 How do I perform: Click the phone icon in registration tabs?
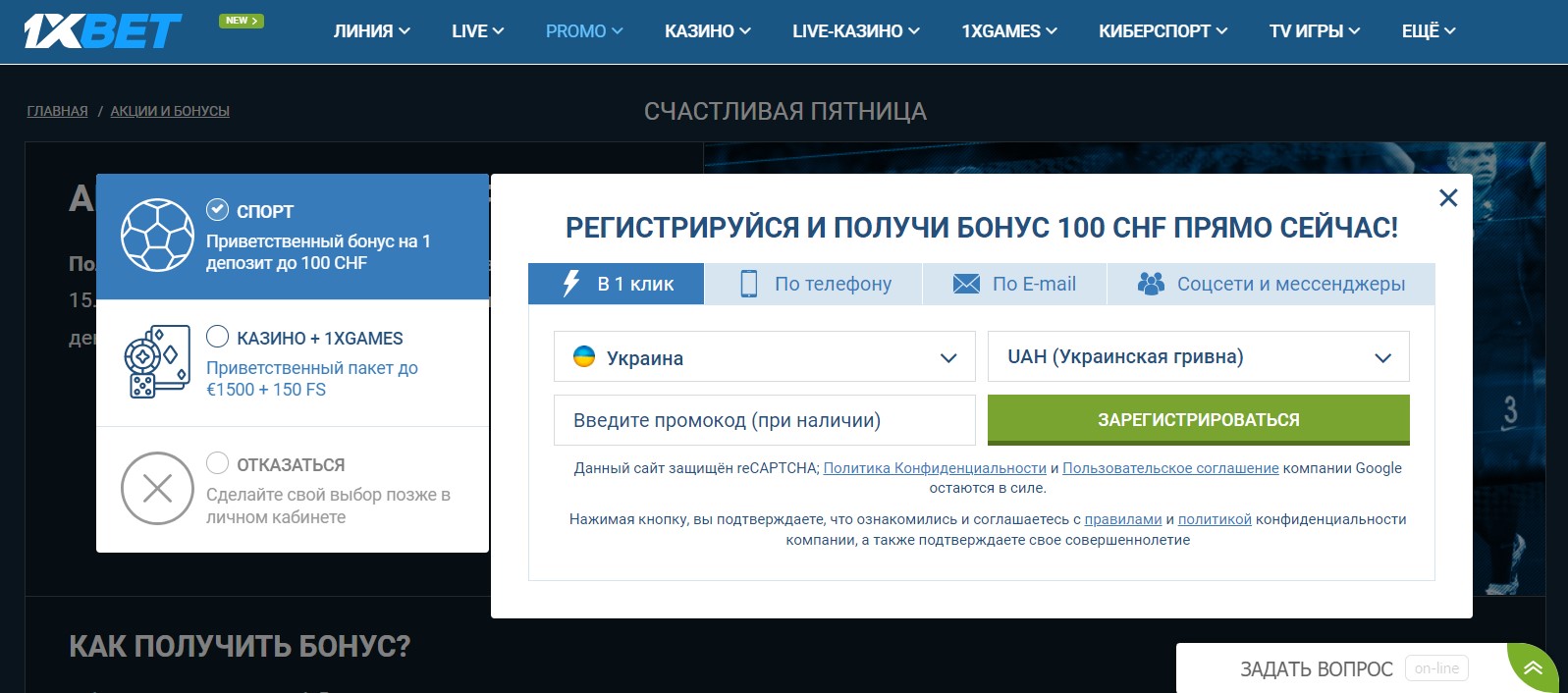pos(748,284)
